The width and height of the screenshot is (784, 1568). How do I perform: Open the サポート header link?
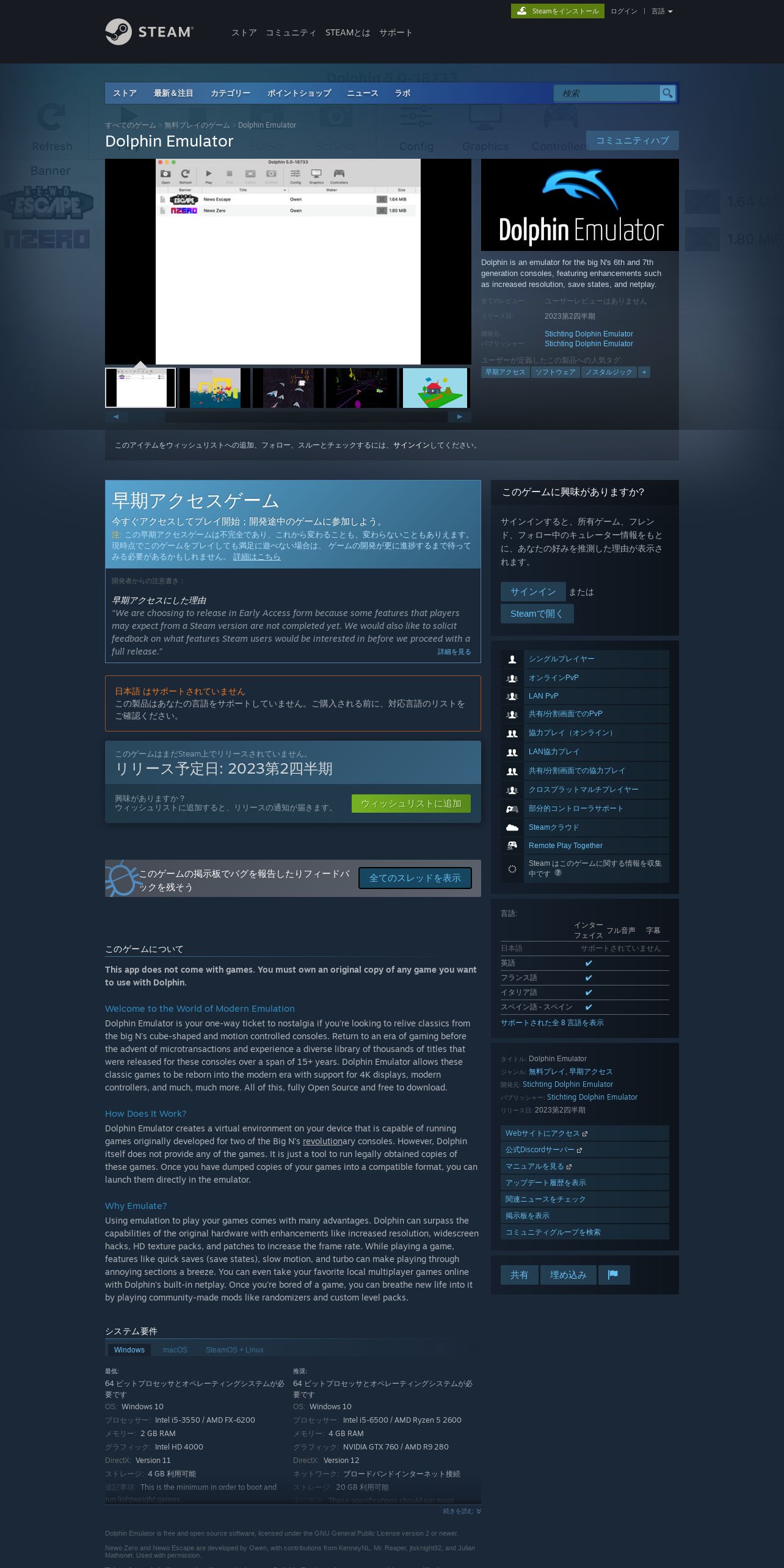pyautogui.click(x=396, y=32)
